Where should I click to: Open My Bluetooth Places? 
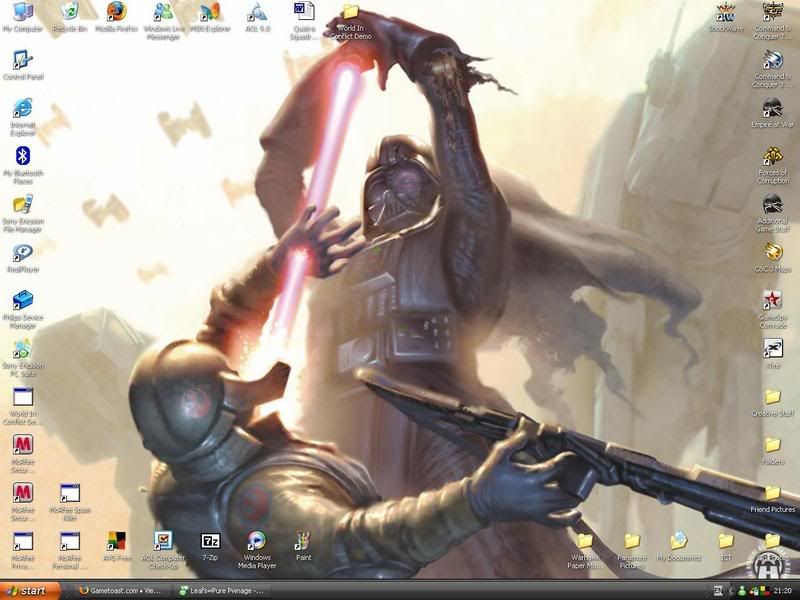[x=23, y=165]
